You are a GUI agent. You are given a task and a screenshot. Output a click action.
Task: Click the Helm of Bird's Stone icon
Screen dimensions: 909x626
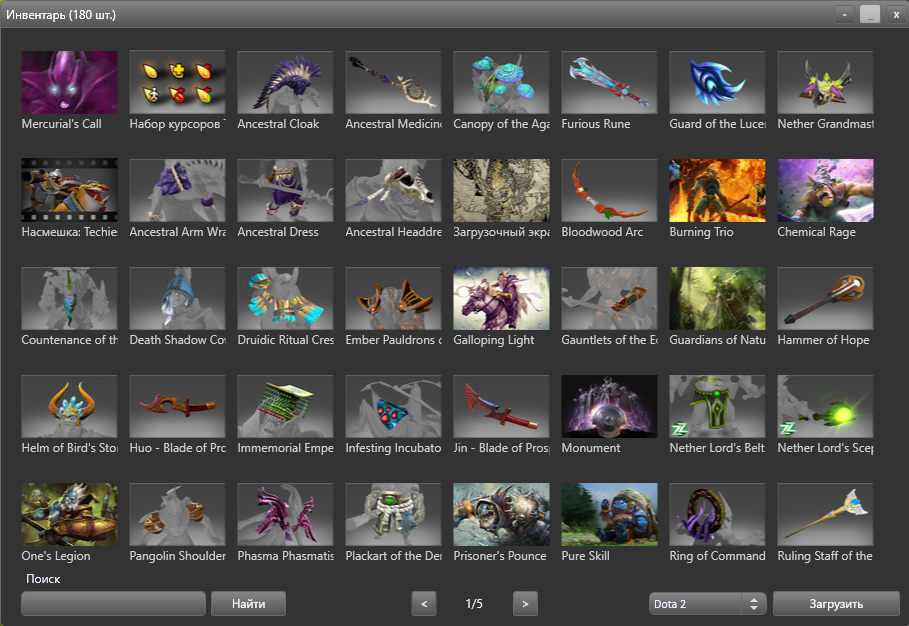[70, 406]
